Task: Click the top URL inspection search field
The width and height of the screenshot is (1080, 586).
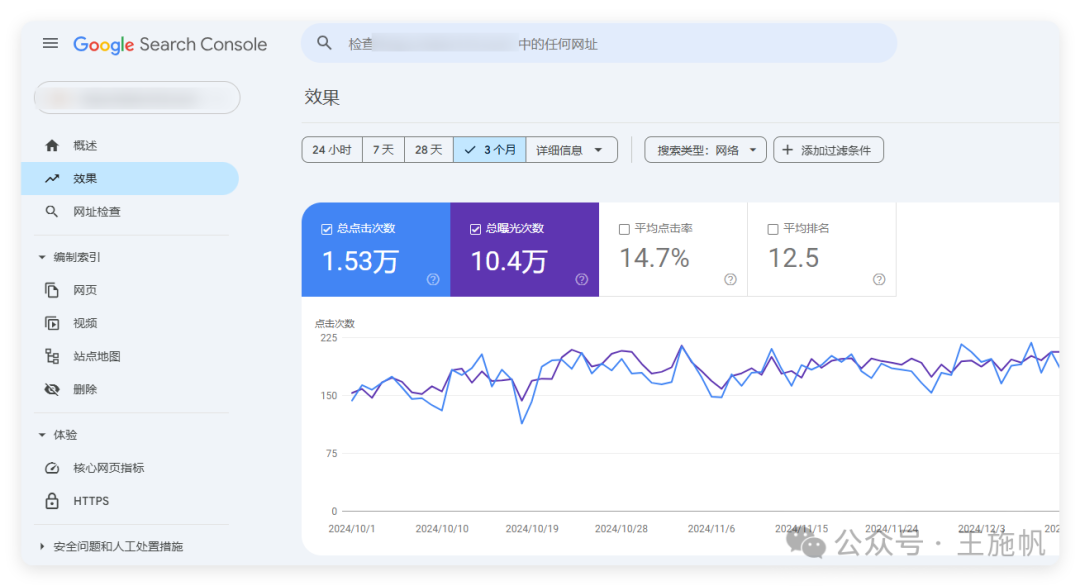Action: [x=600, y=43]
